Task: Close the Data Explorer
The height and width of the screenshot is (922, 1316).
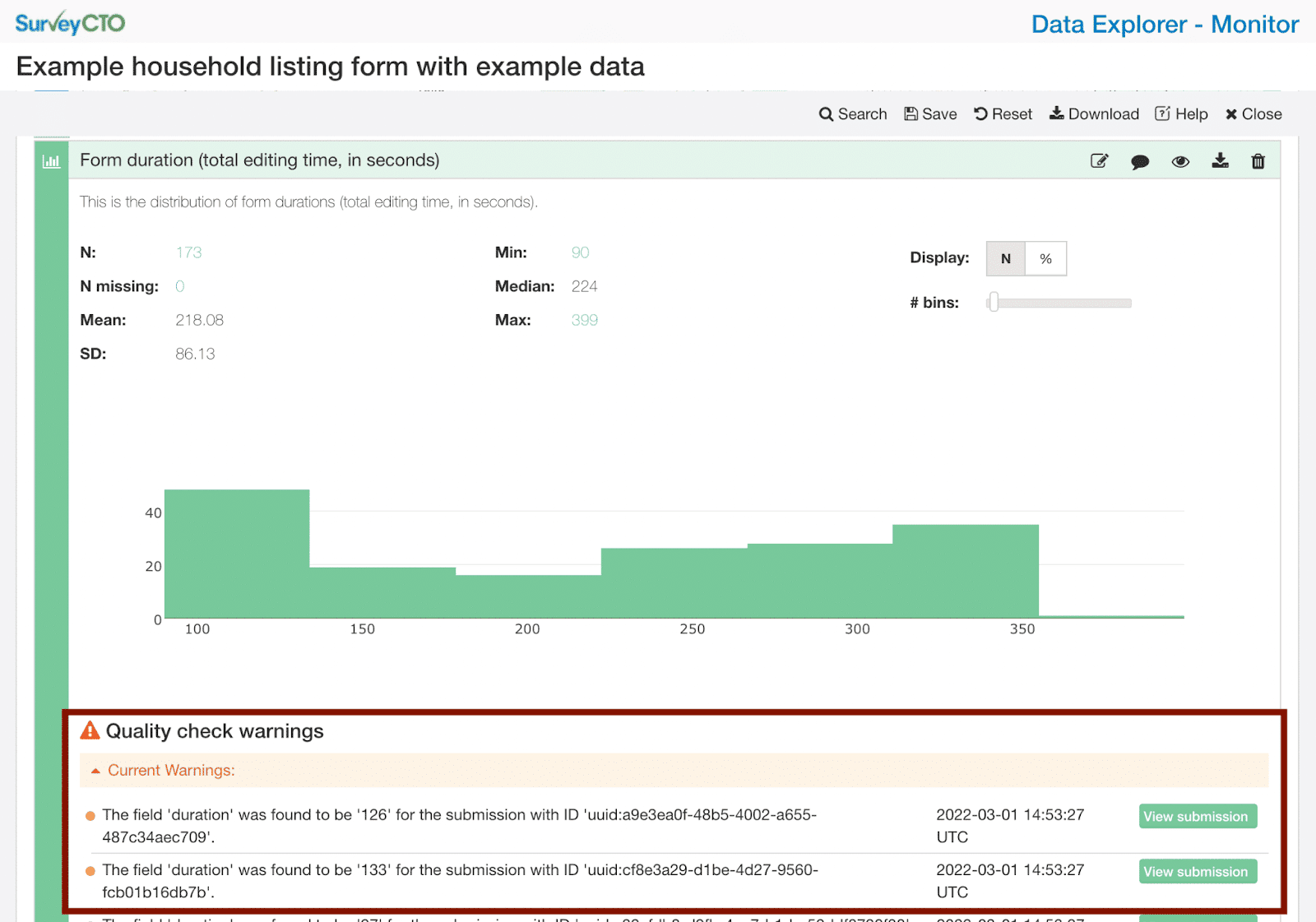Action: tap(1253, 114)
